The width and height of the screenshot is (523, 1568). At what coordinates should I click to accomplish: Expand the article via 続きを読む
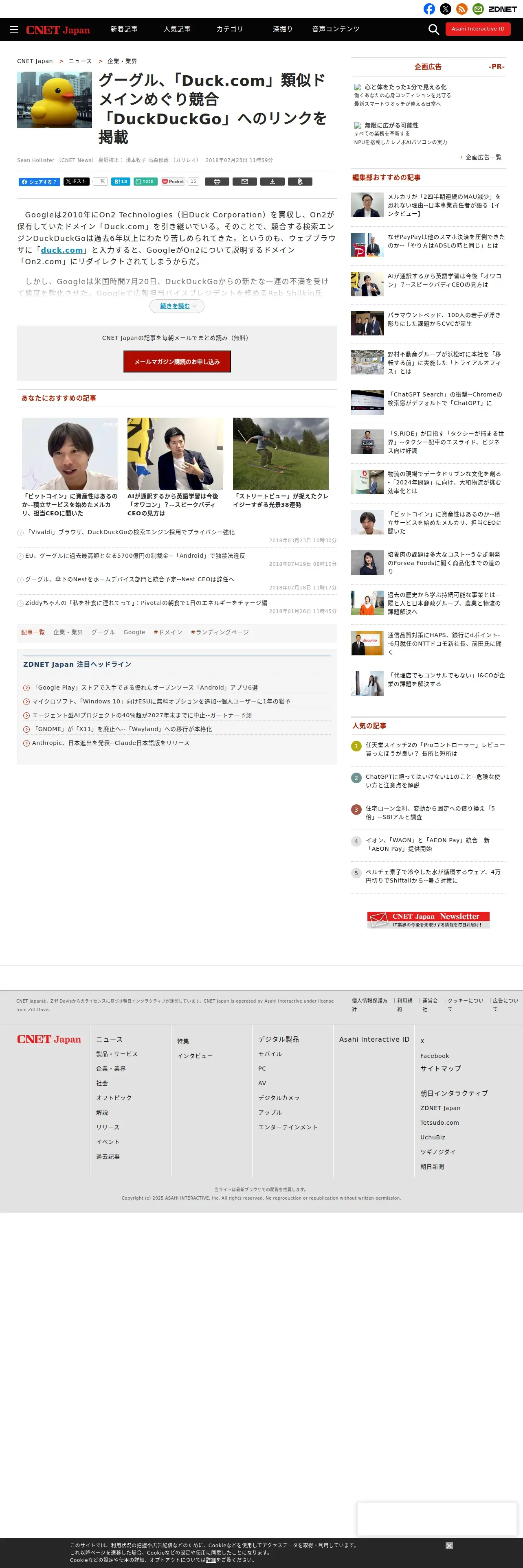[x=176, y=306]
